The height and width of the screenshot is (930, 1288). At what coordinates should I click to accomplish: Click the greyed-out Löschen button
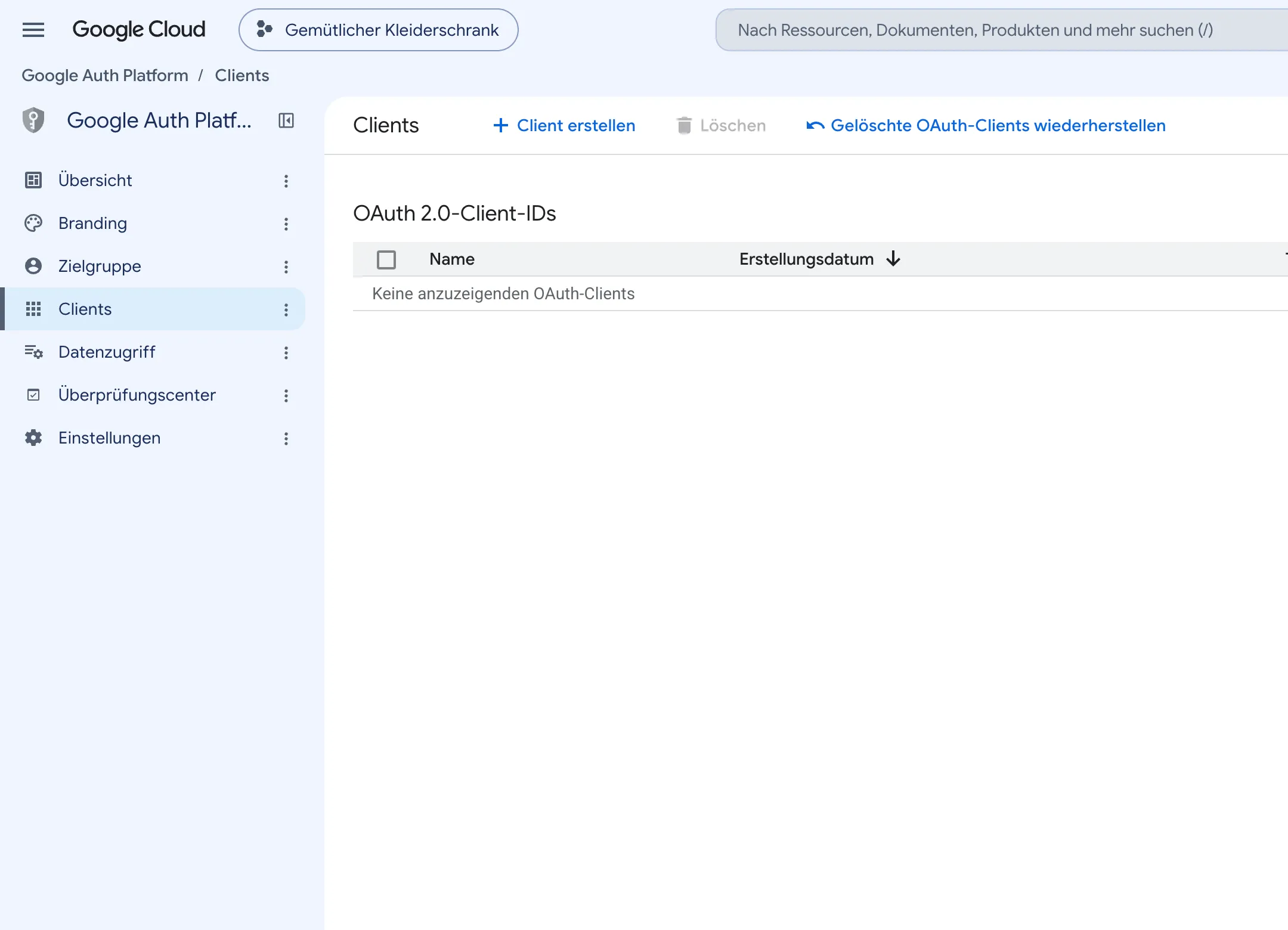click(x=721, y=125)
